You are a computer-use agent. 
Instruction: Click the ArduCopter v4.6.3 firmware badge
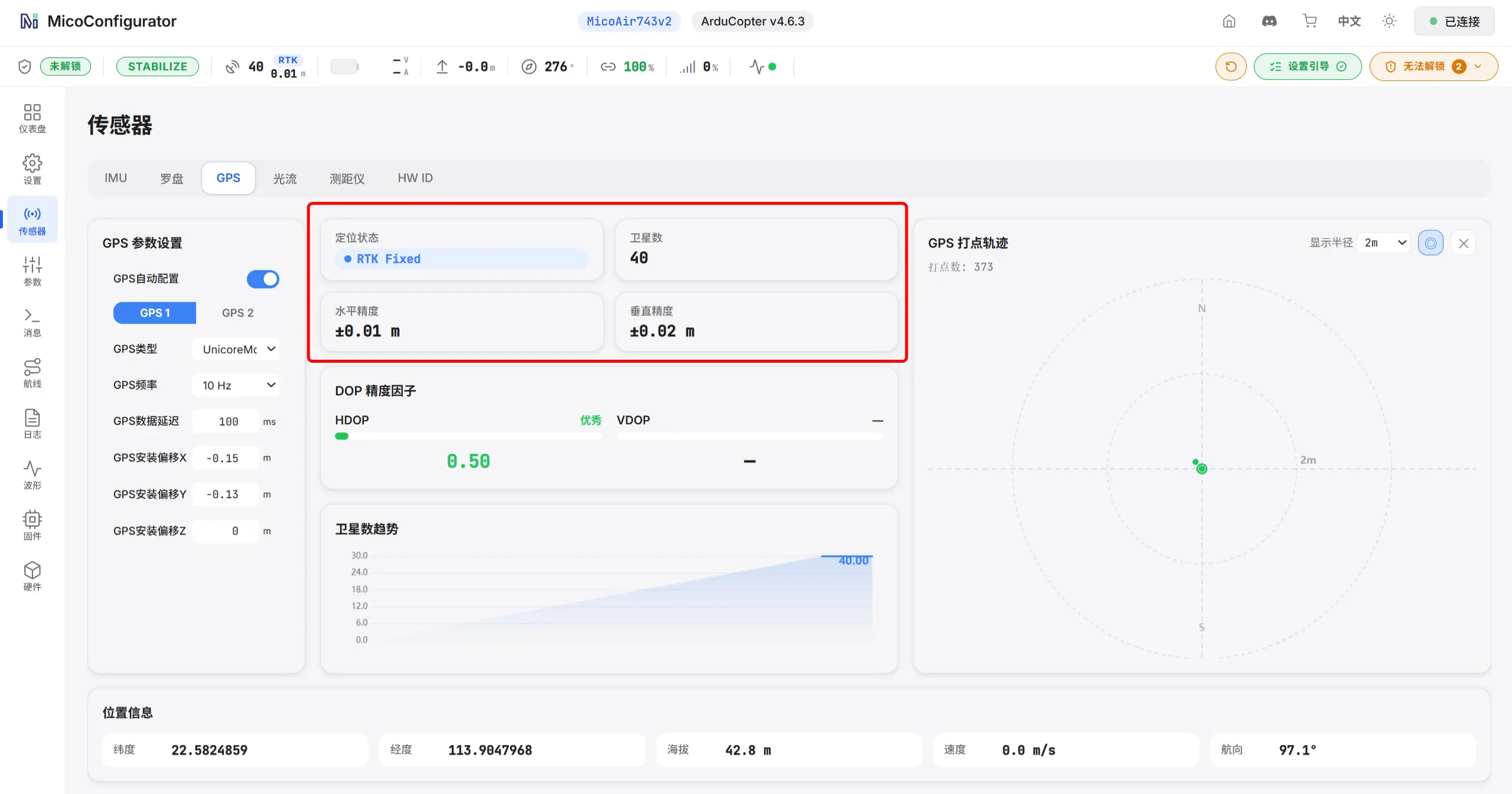point(752,21)
